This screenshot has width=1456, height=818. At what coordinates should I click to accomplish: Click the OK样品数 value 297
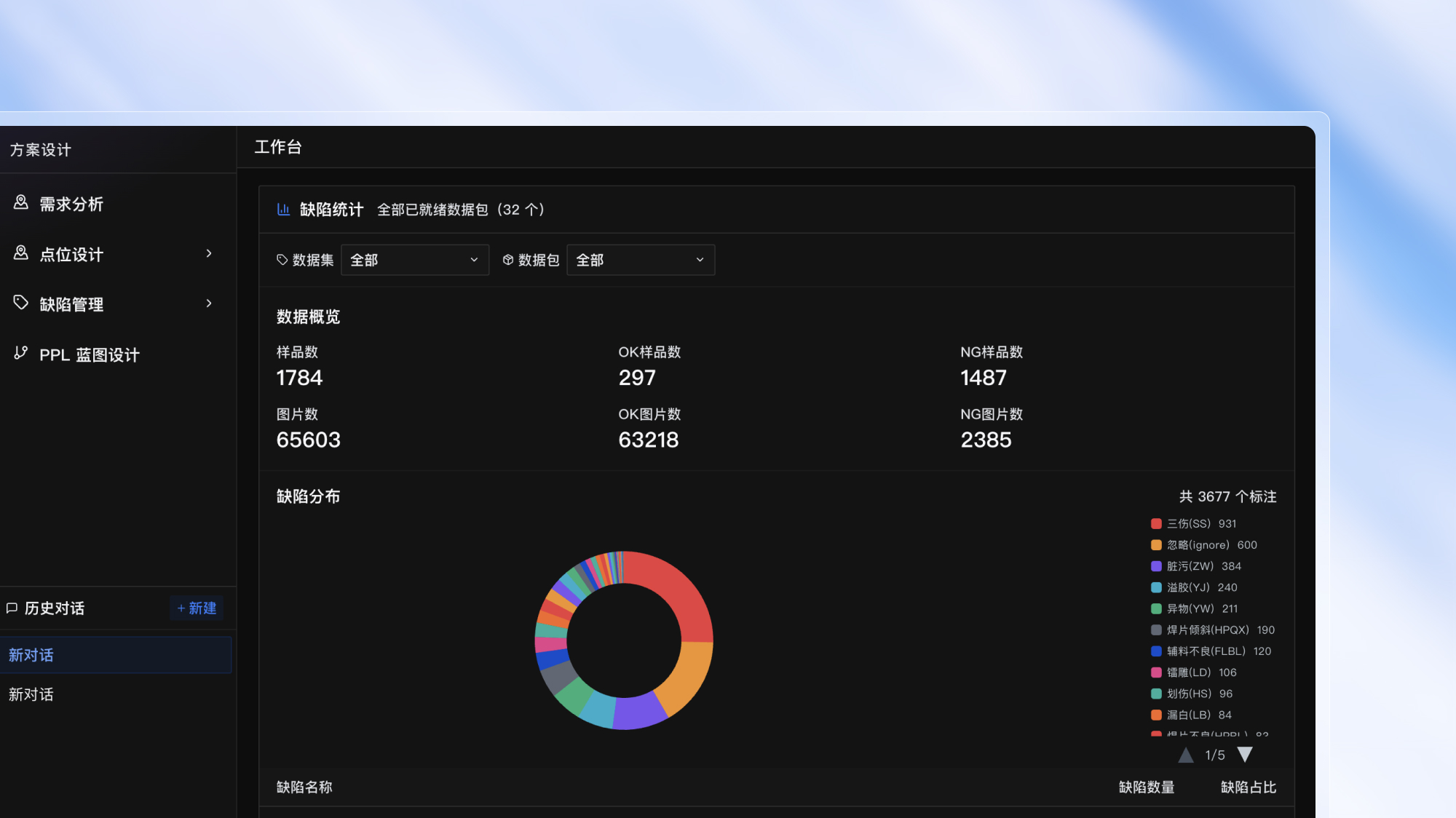pos(637,378)
